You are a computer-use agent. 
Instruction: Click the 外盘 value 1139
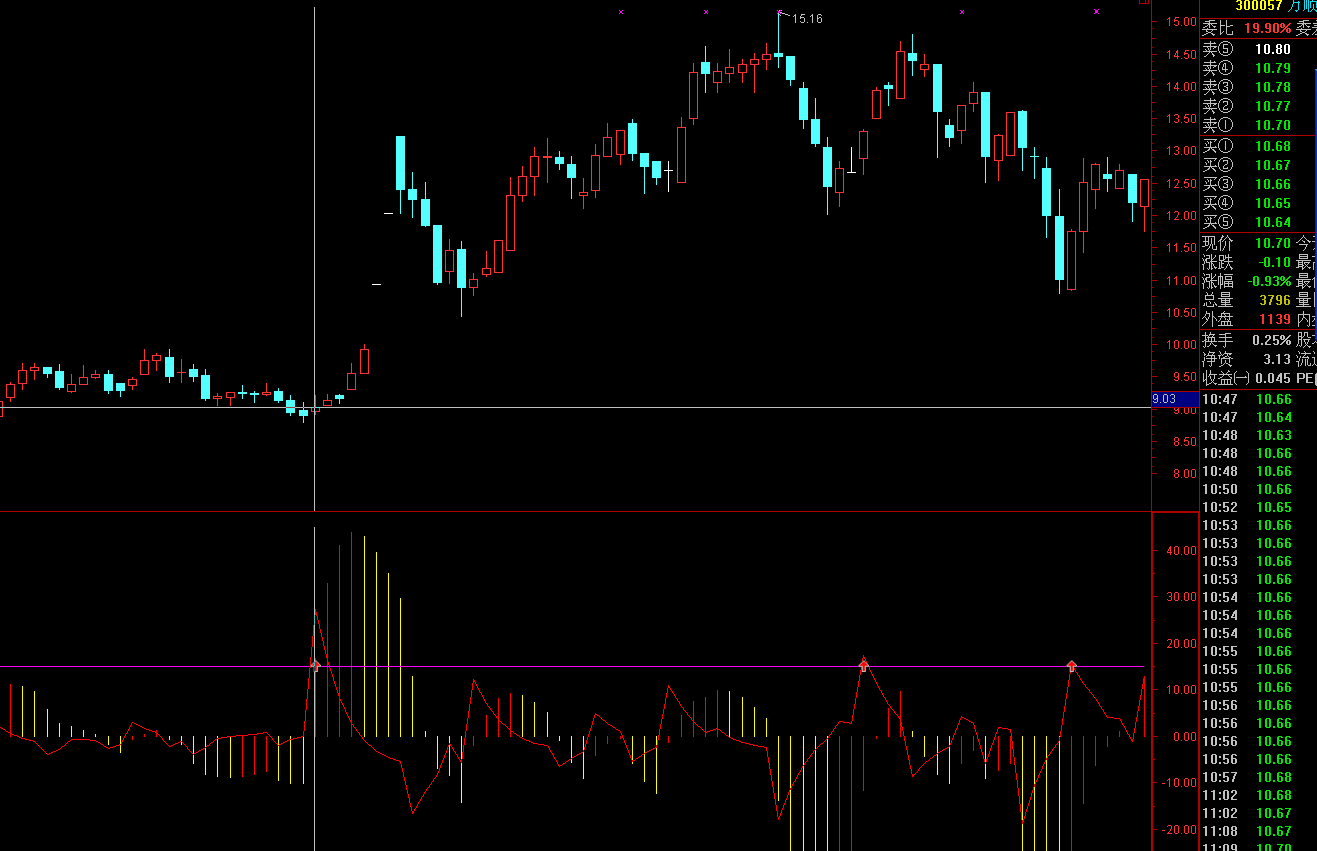tap(1275, 319)
